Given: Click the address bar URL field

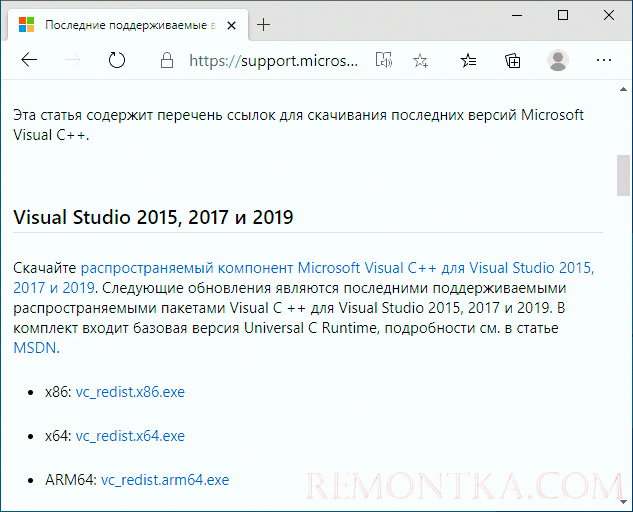Looking at the screenshot, I should tap(273, 61).
